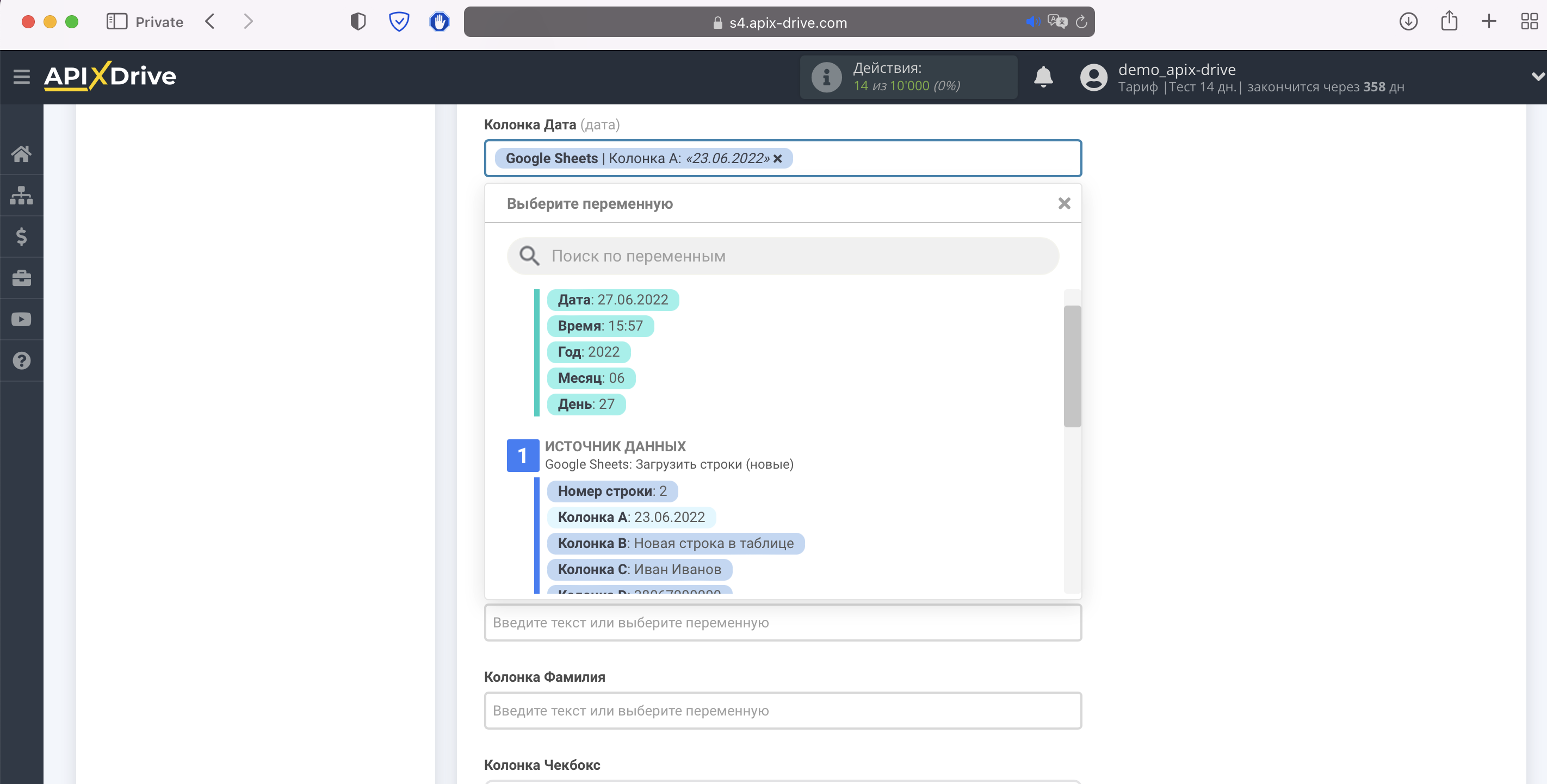This screenshot has height=784, width=1547.
Task: Click the notifications bell icon
Action: tap(1044, 77)
